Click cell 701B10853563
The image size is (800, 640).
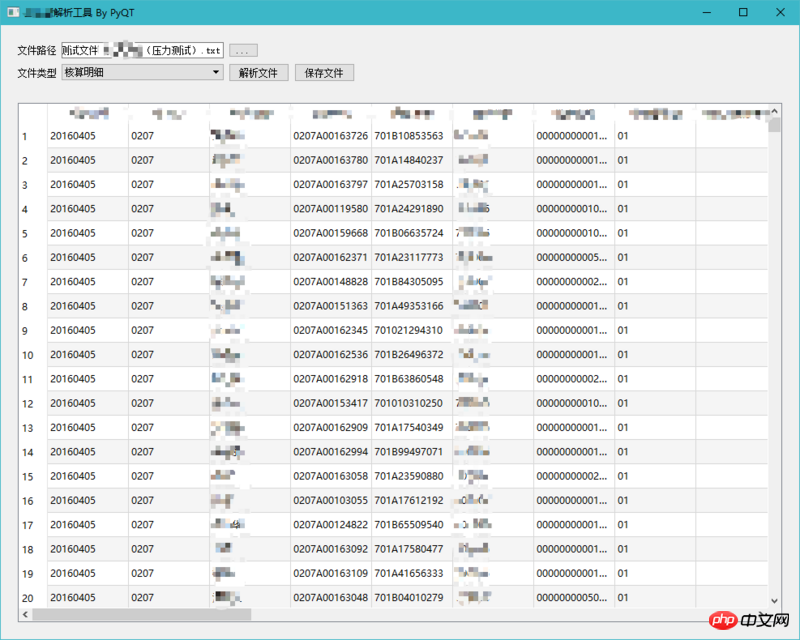412,136
